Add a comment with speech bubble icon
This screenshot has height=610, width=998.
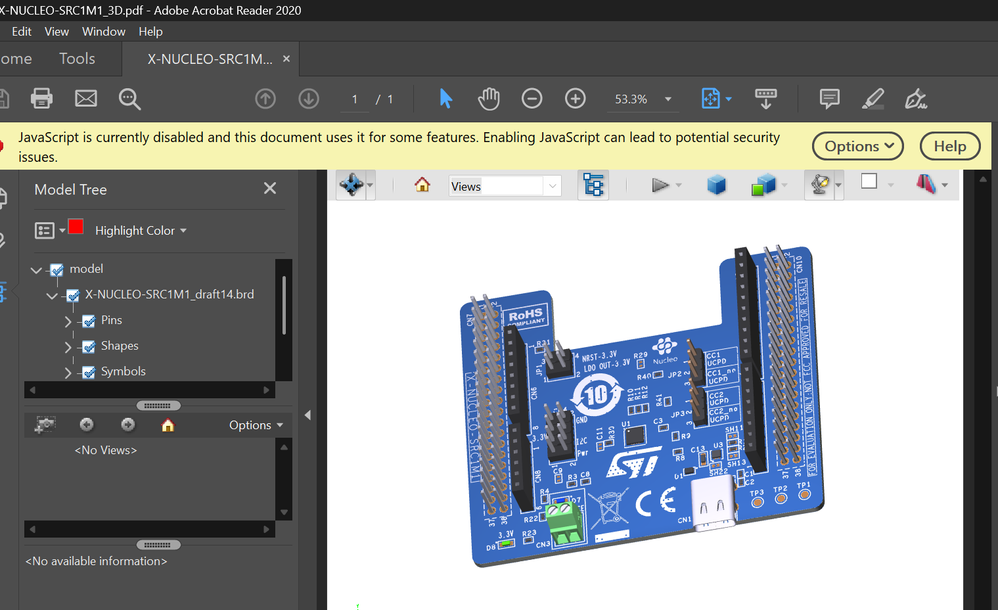click(829, 99)
